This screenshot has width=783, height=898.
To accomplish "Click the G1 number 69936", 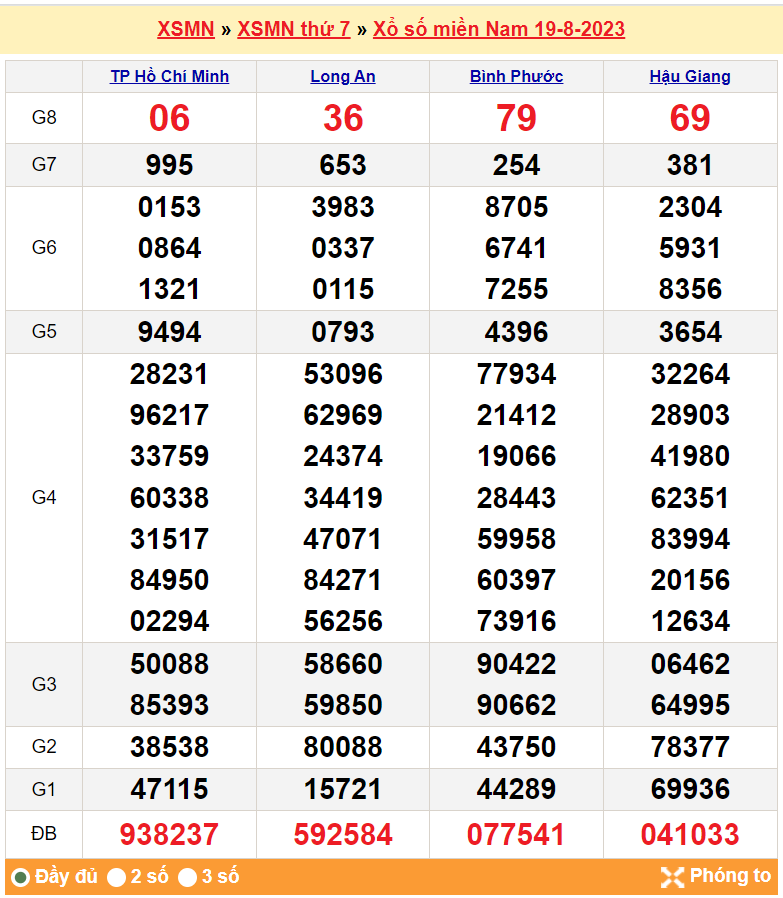I will (x=690, y=789).
